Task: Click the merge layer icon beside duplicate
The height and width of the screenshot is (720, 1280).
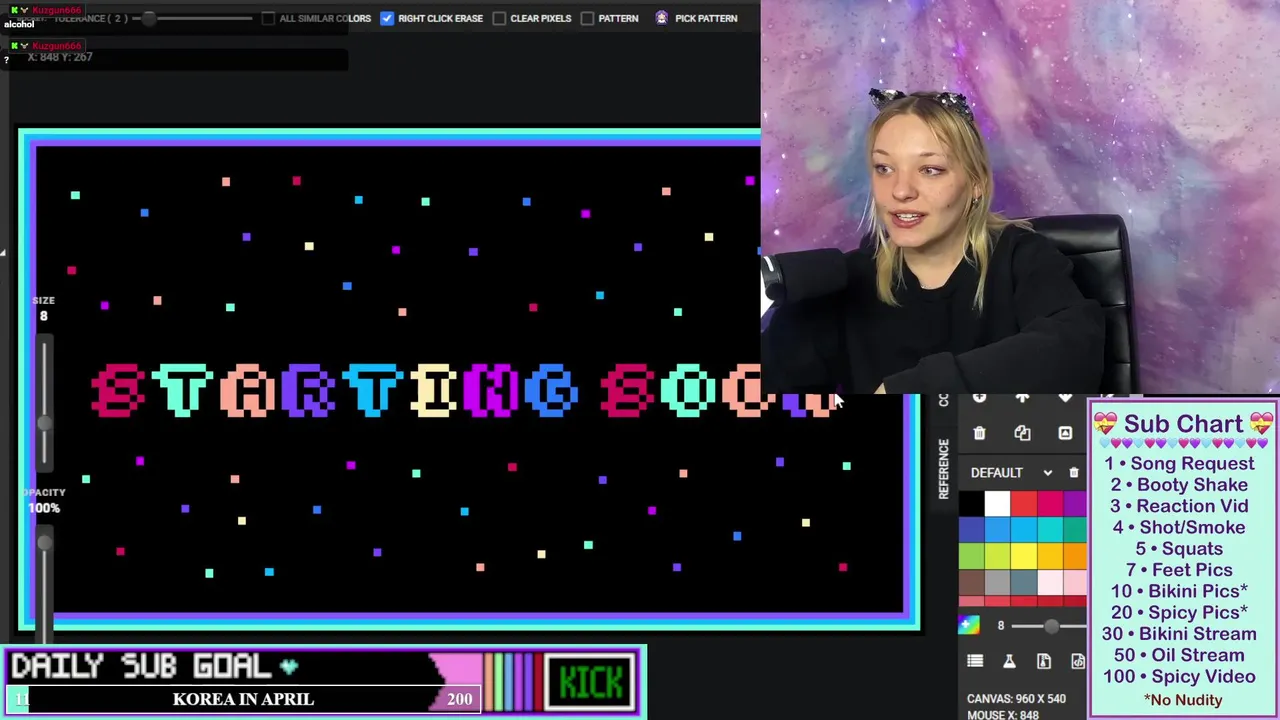Action: coord(1065,433)
